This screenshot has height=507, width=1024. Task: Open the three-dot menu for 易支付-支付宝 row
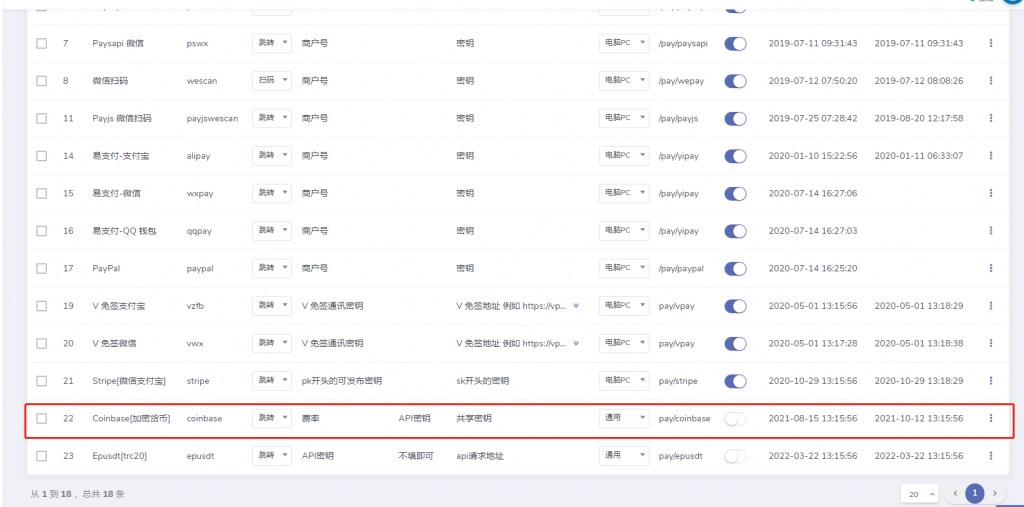click(x=991, y=155)
